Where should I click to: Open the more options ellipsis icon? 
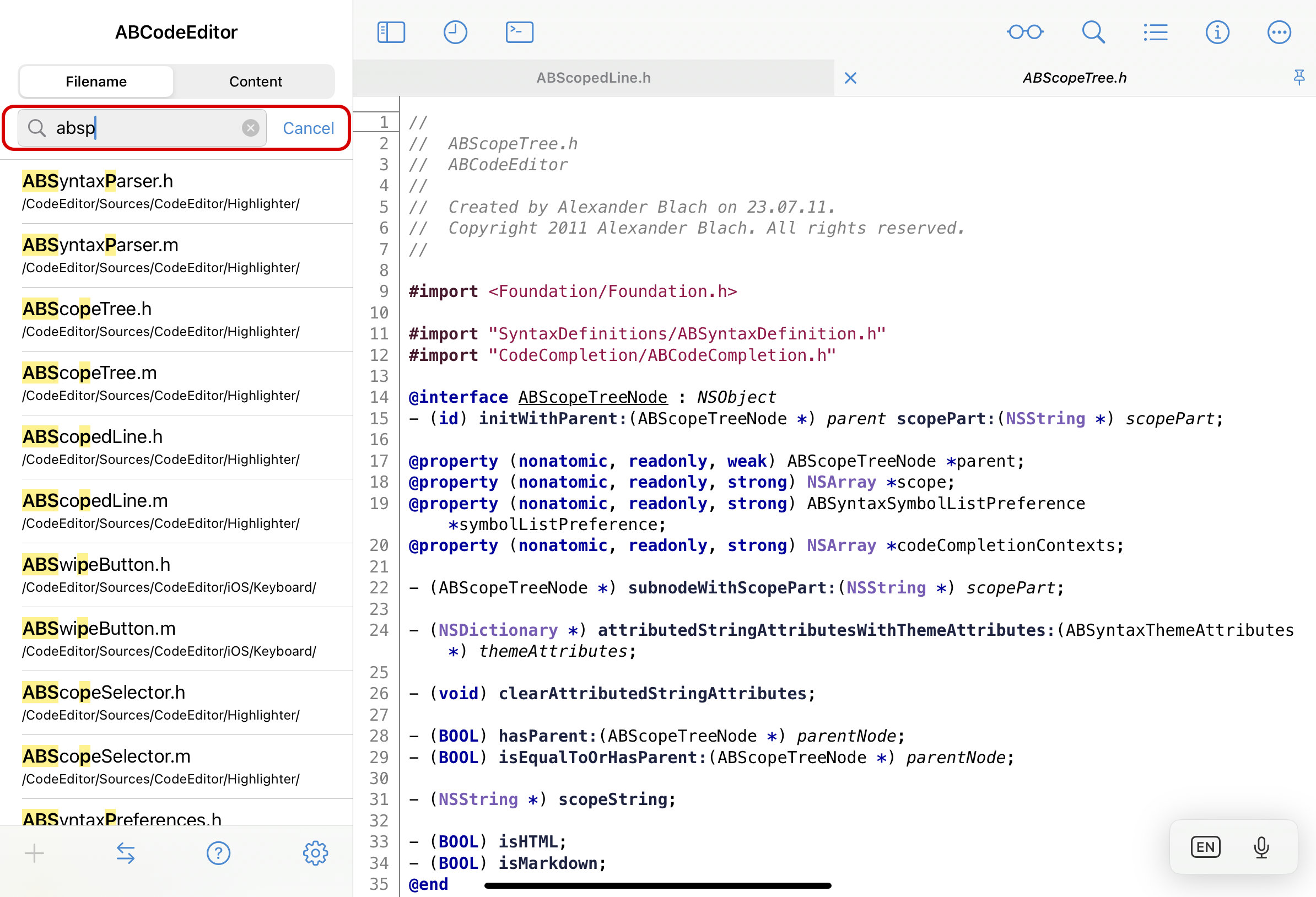pyautogui.click(x=1279, y=33)
